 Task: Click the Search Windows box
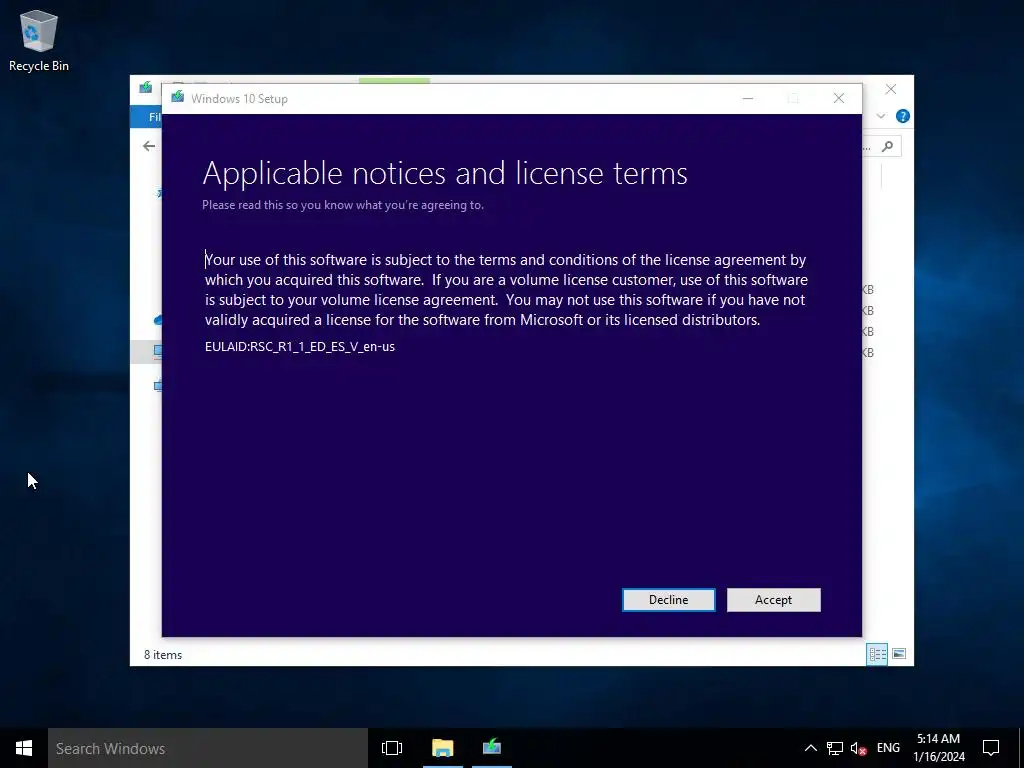pyautogui.click(x=208, y=748)
